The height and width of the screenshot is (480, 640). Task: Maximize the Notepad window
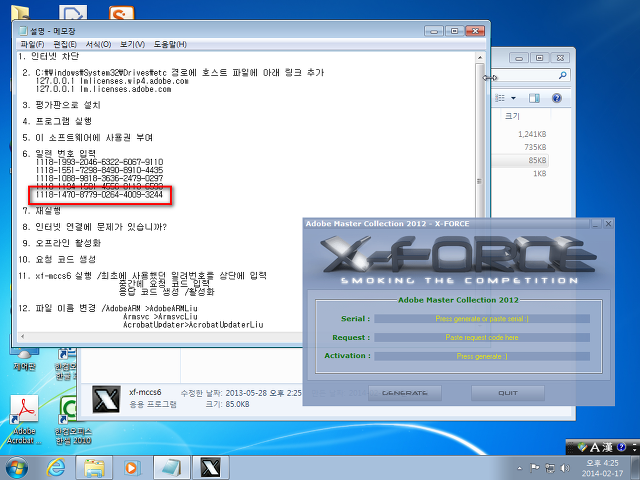click(454, 31)
